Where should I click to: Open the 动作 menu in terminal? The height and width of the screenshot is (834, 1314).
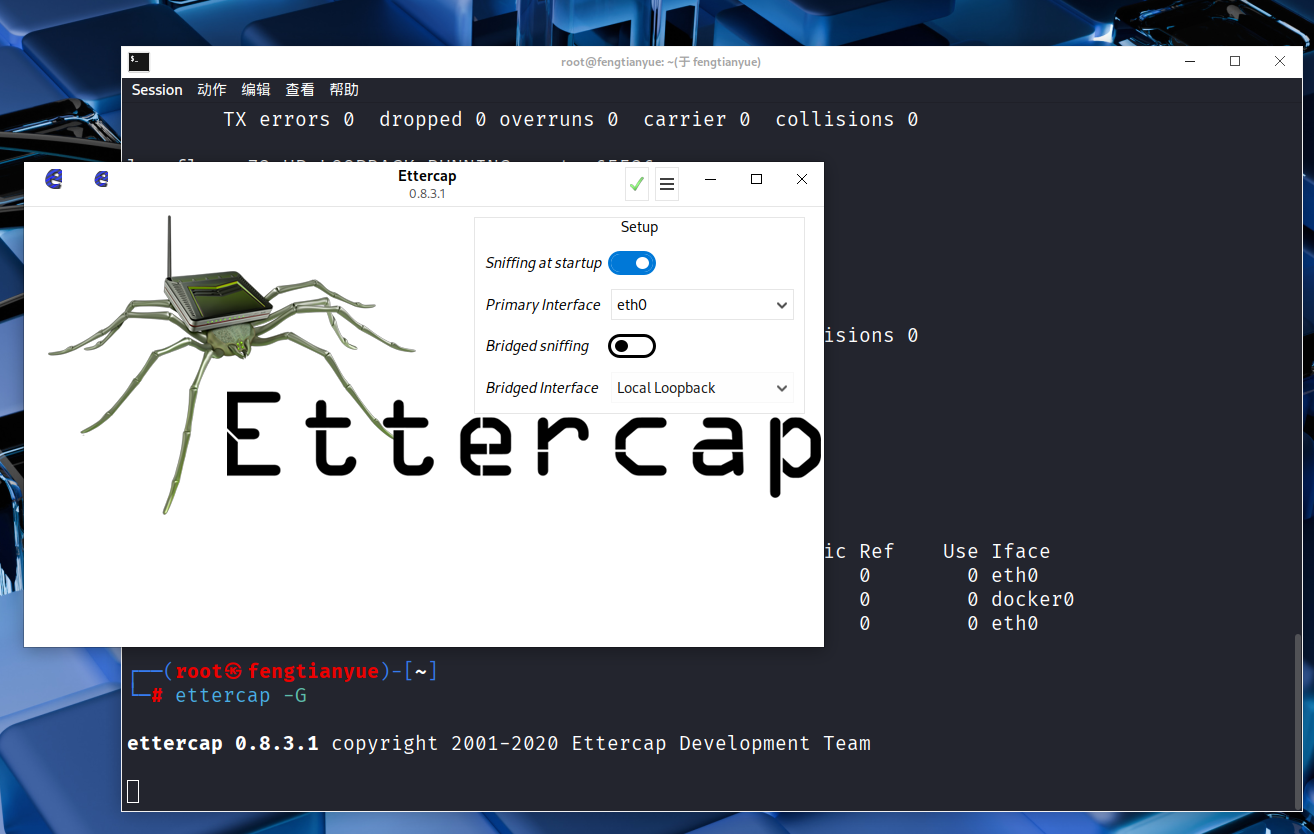click(212, 90)
